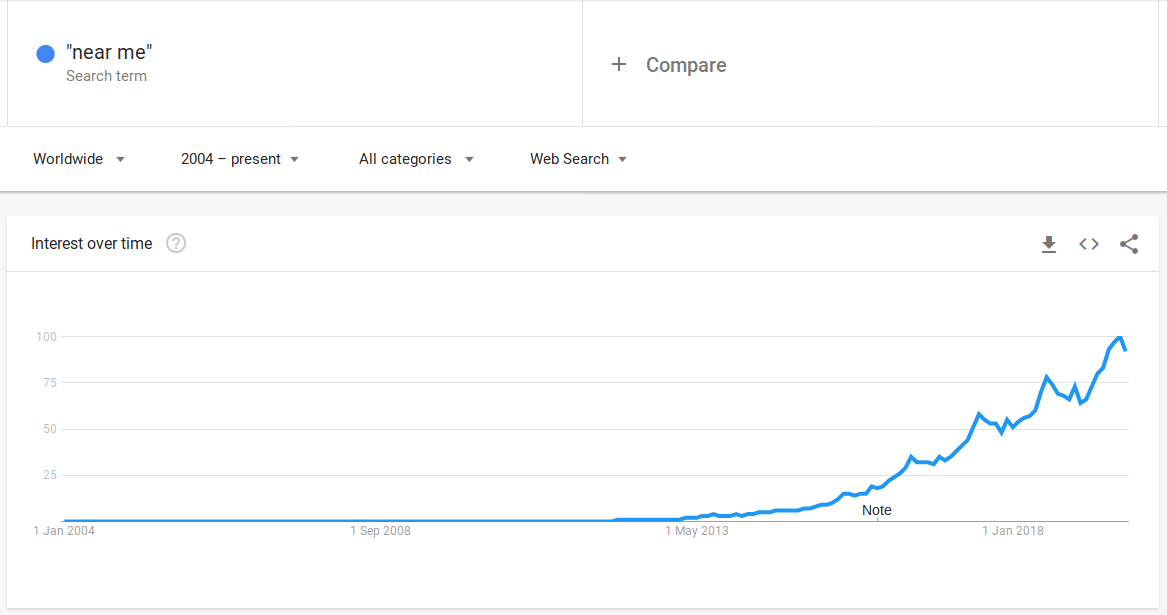1167x615 pixels.
Task: Click the Compare button to add a term
Action: (686, 65)
